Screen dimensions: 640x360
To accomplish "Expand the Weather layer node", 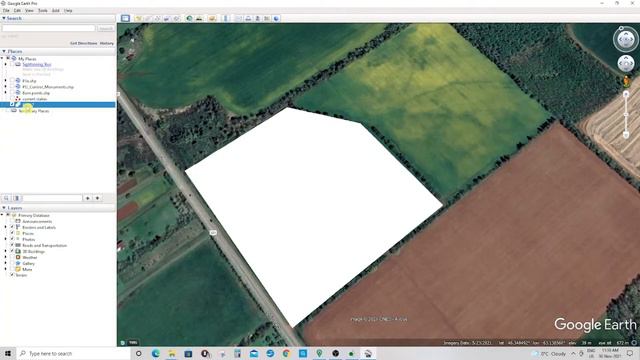I will click(x=6, y=257).
